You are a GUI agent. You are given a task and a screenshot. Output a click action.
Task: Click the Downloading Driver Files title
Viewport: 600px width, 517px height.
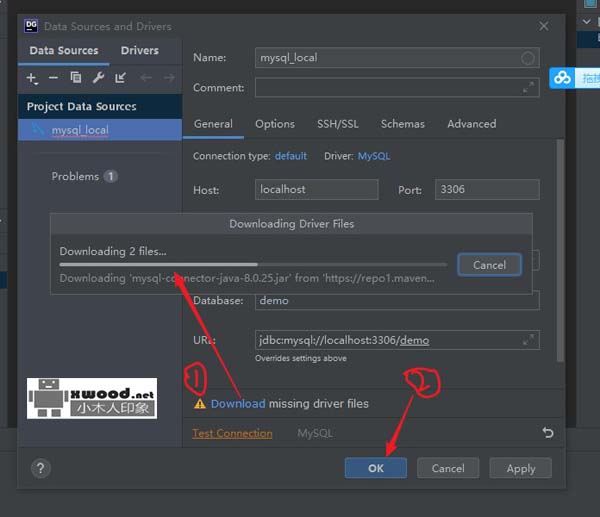pos(292,224)
